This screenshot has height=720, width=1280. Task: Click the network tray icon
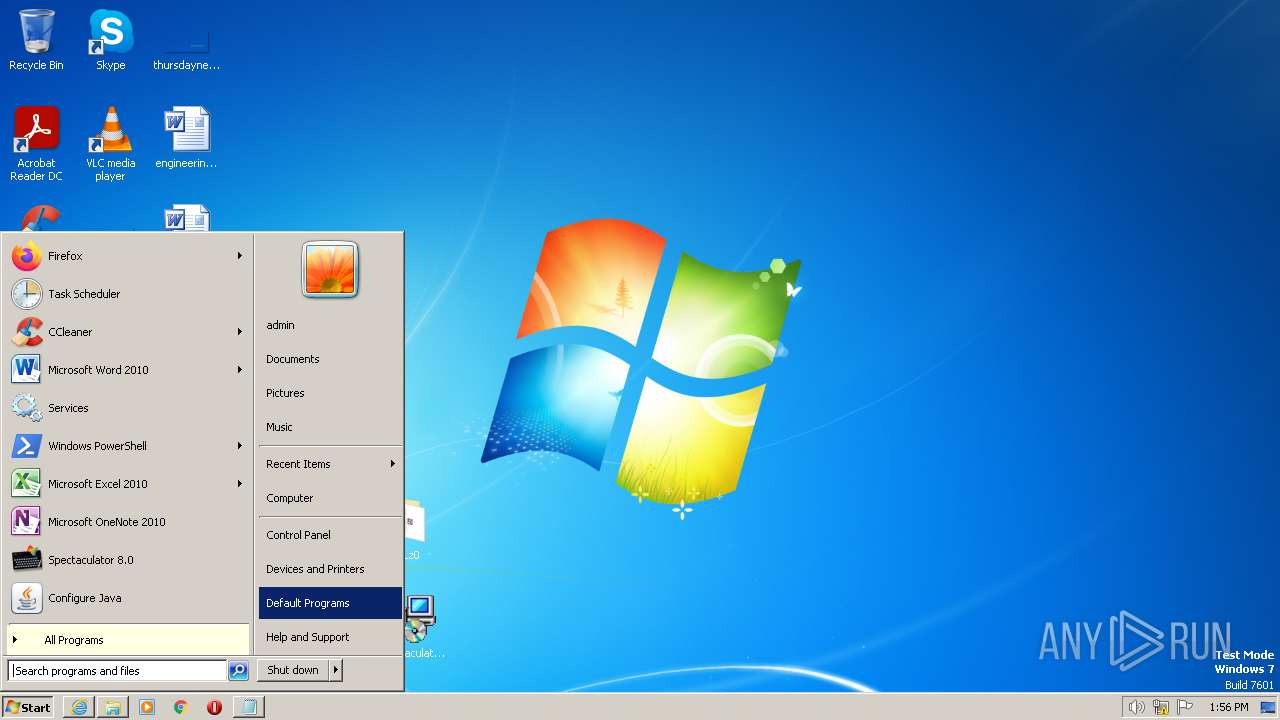click(x=1161, y=707)
